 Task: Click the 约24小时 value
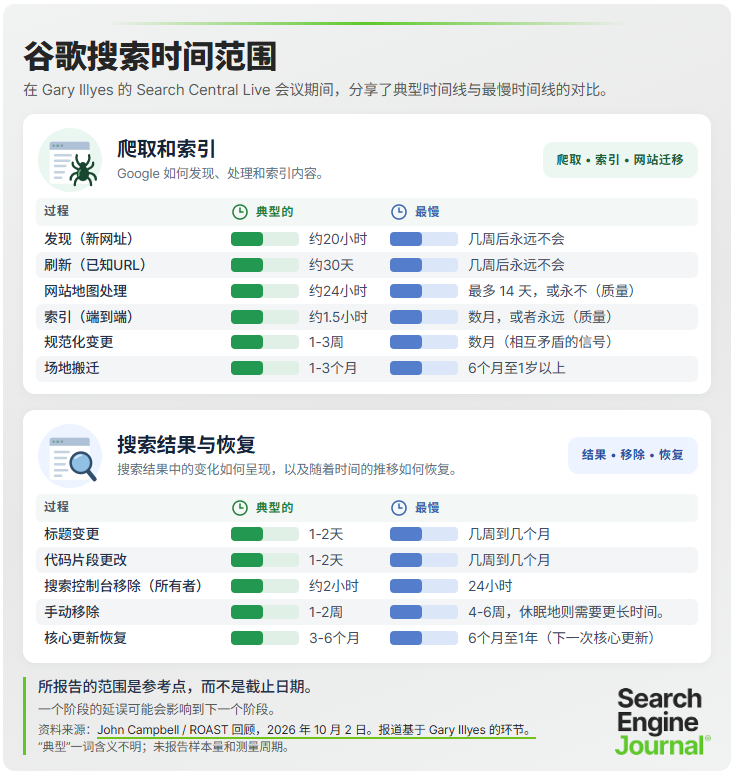[x=338, y=291]
